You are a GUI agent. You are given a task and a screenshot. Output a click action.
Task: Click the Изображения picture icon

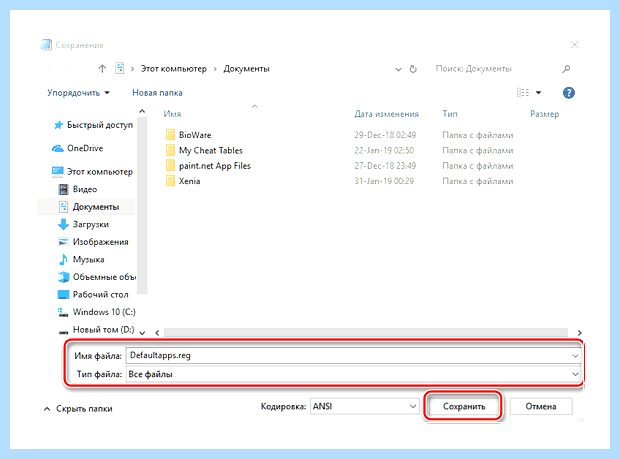pyautogui.click(x=63, y=242)
